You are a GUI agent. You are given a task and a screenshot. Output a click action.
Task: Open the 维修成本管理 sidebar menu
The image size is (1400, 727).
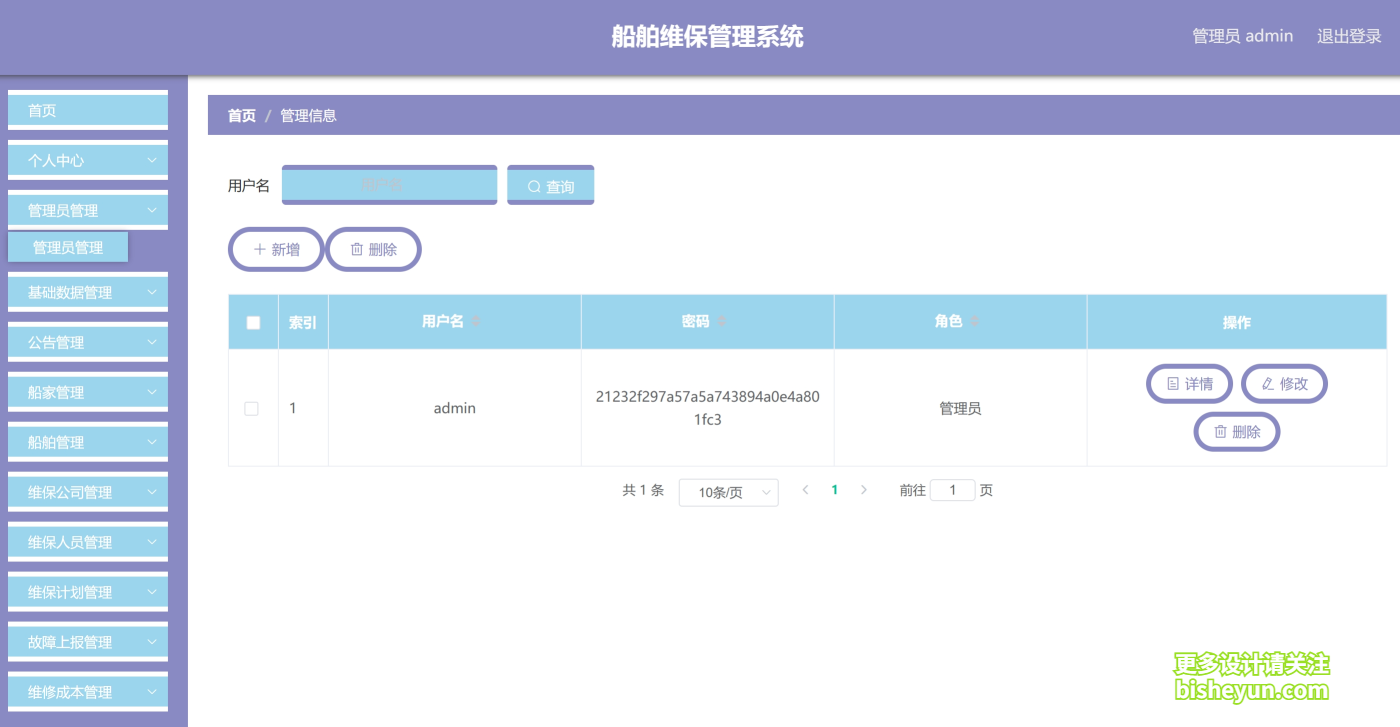88,692
